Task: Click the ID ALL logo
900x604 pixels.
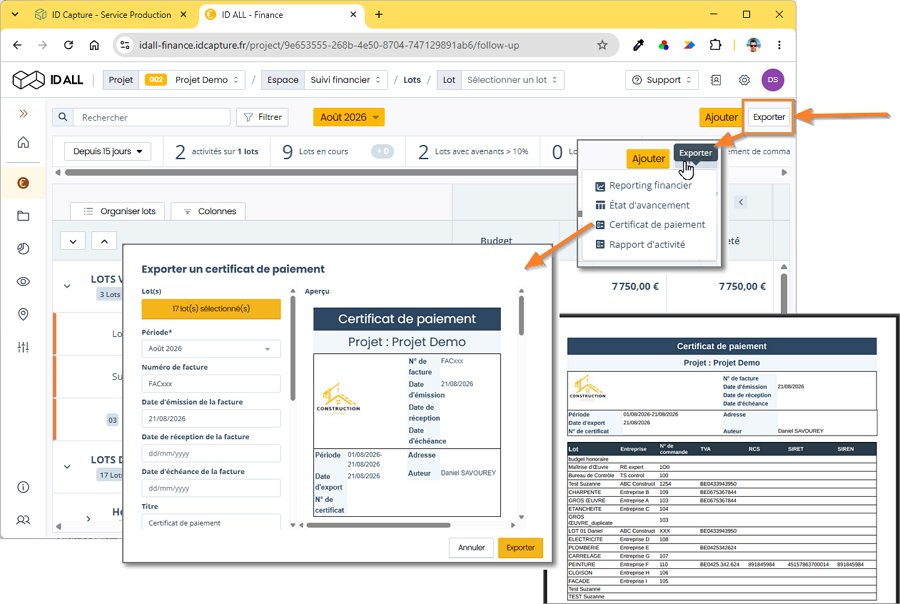Action: pyautogui.click(x=48, y=80)
